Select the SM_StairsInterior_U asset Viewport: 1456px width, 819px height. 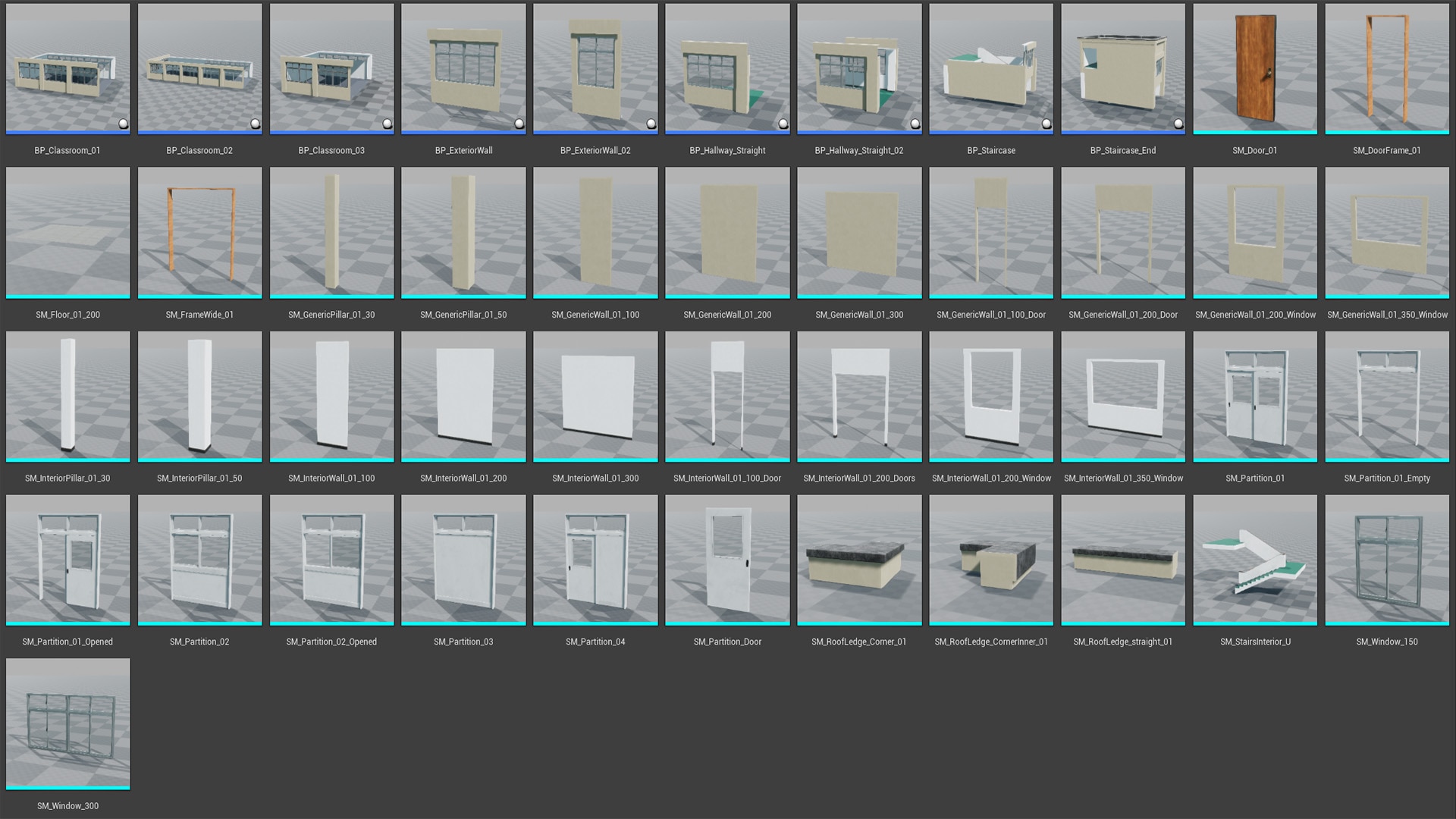[1254, 560]
